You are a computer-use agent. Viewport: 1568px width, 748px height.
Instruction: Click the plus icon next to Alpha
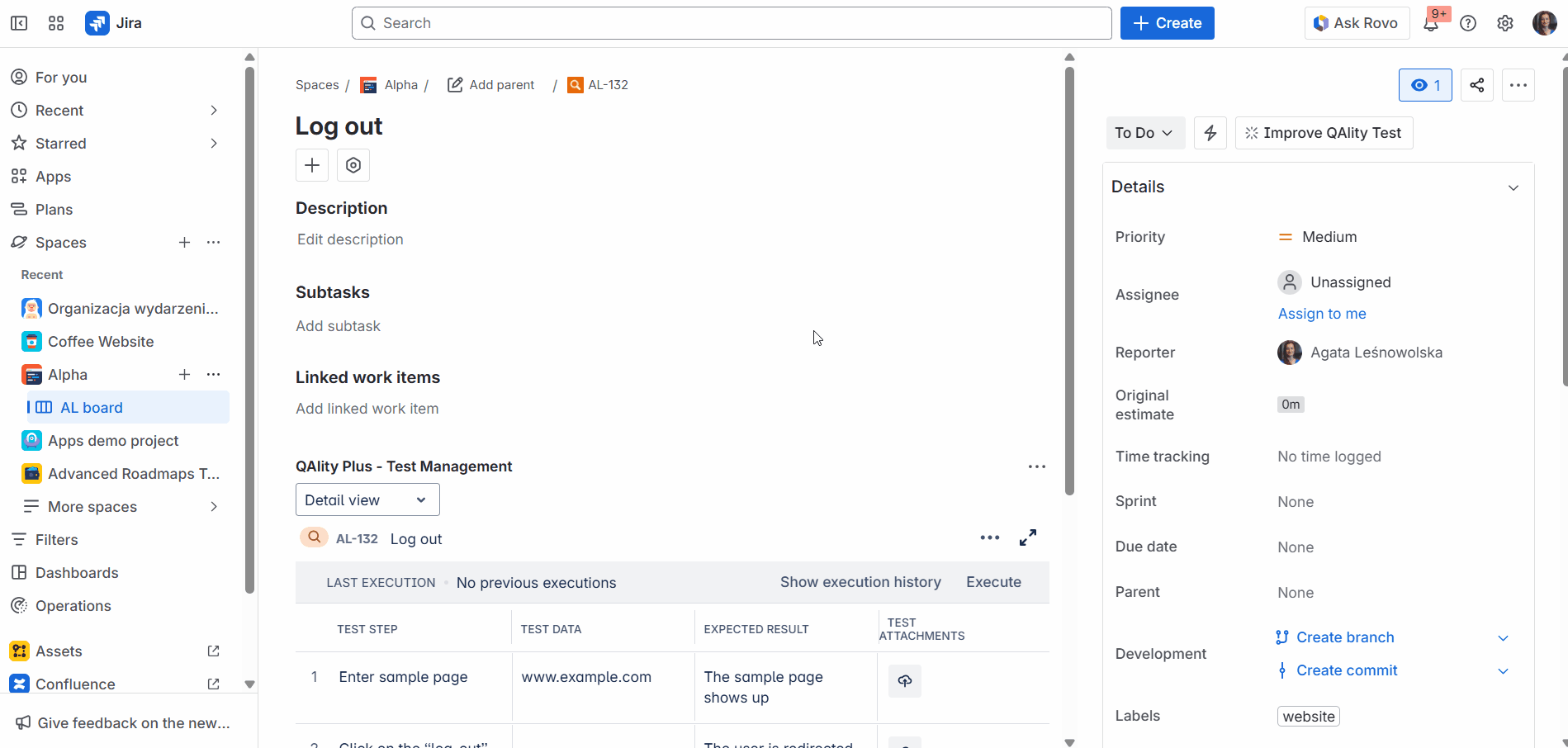pos(185,375)
